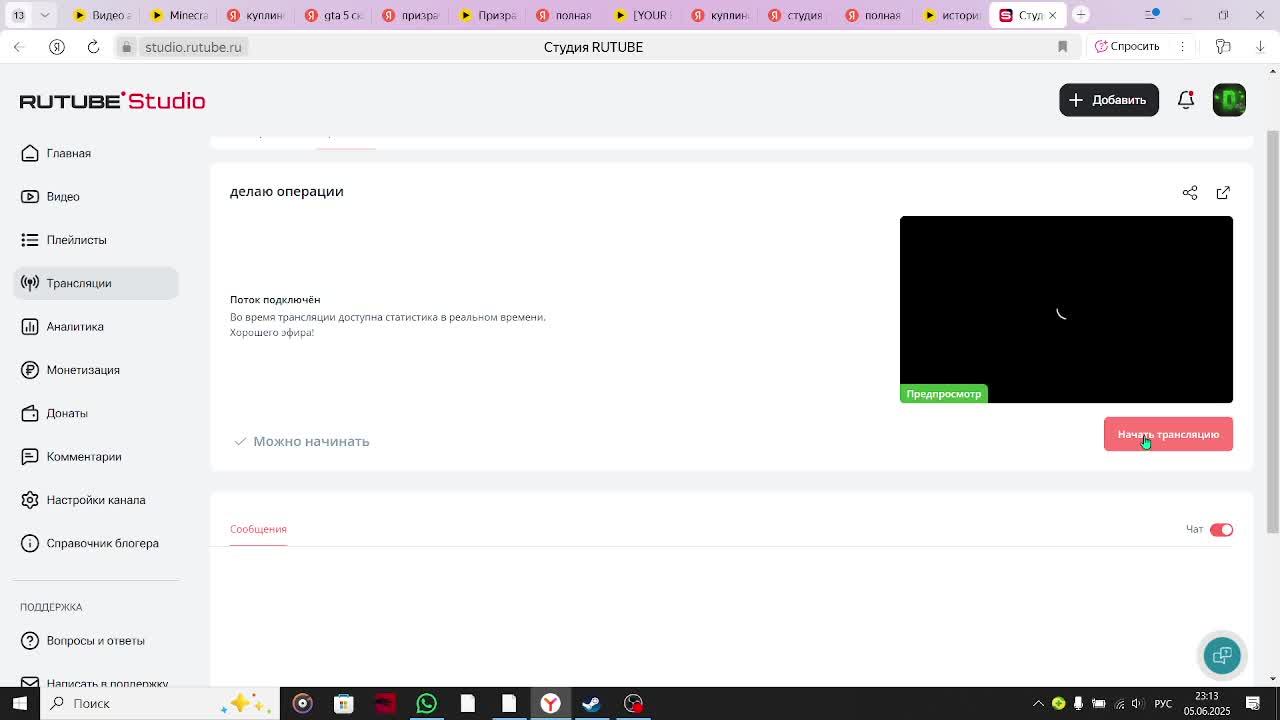Viewport: 1280px width, 720px height.
Task: Open stream in new window icon
Action: tap(1223, 192)
